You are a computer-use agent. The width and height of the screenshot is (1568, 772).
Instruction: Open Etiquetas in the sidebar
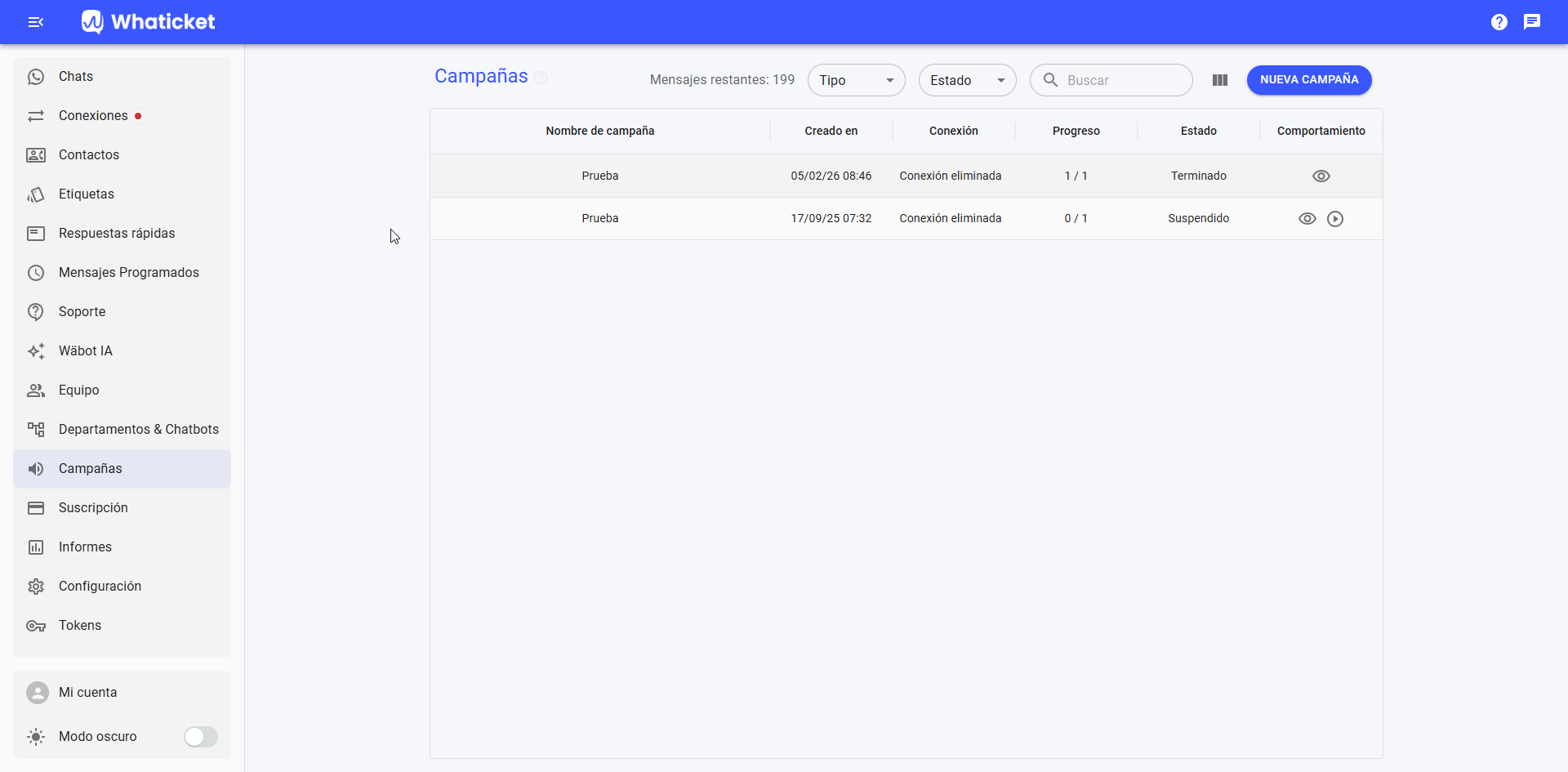[x=122, y=194]
